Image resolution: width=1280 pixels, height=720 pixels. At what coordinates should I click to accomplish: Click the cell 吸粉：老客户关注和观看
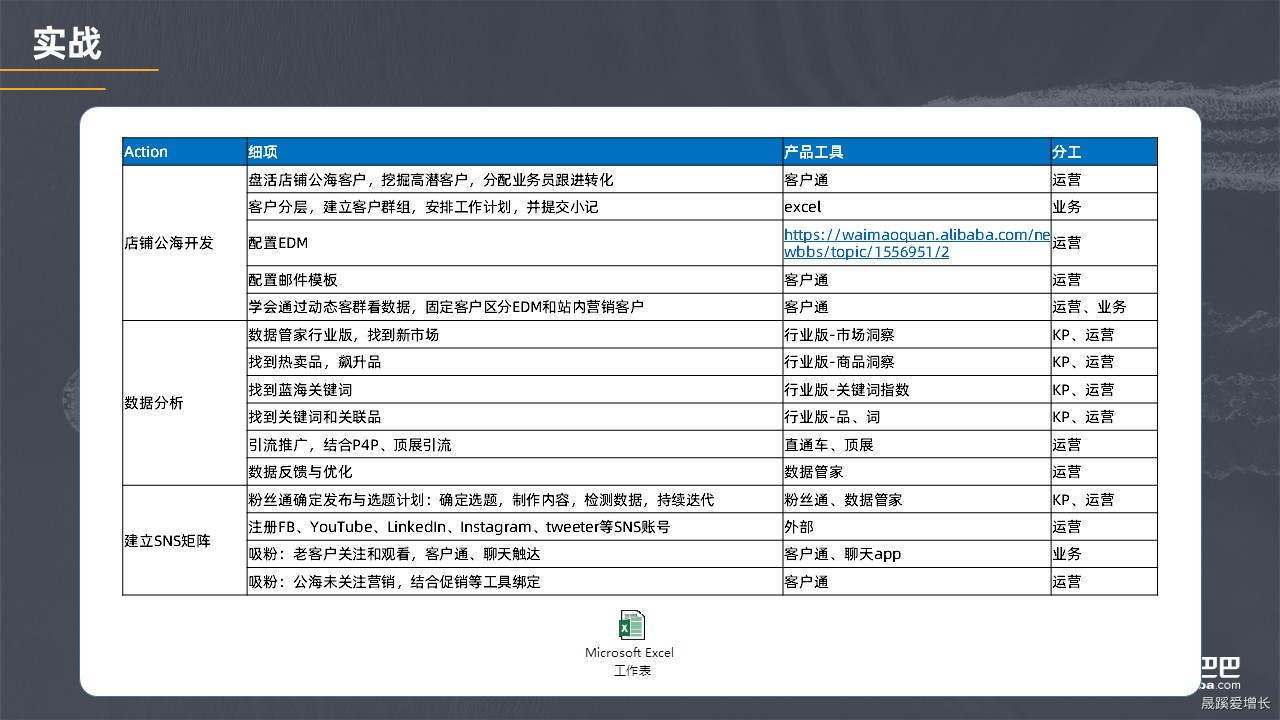pyautogui.click(x=514, y=554)
